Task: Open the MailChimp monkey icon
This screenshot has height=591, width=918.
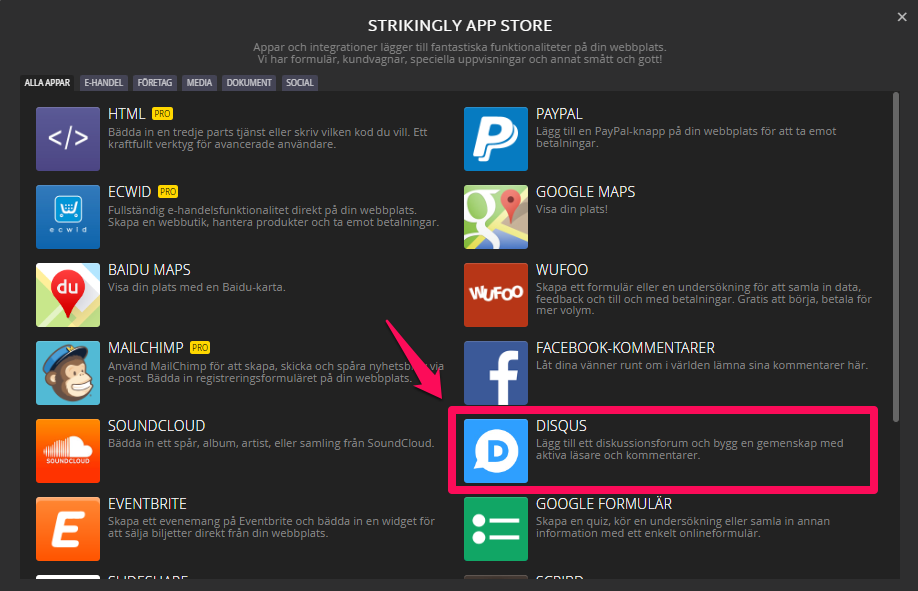Action: pos(68,373)
